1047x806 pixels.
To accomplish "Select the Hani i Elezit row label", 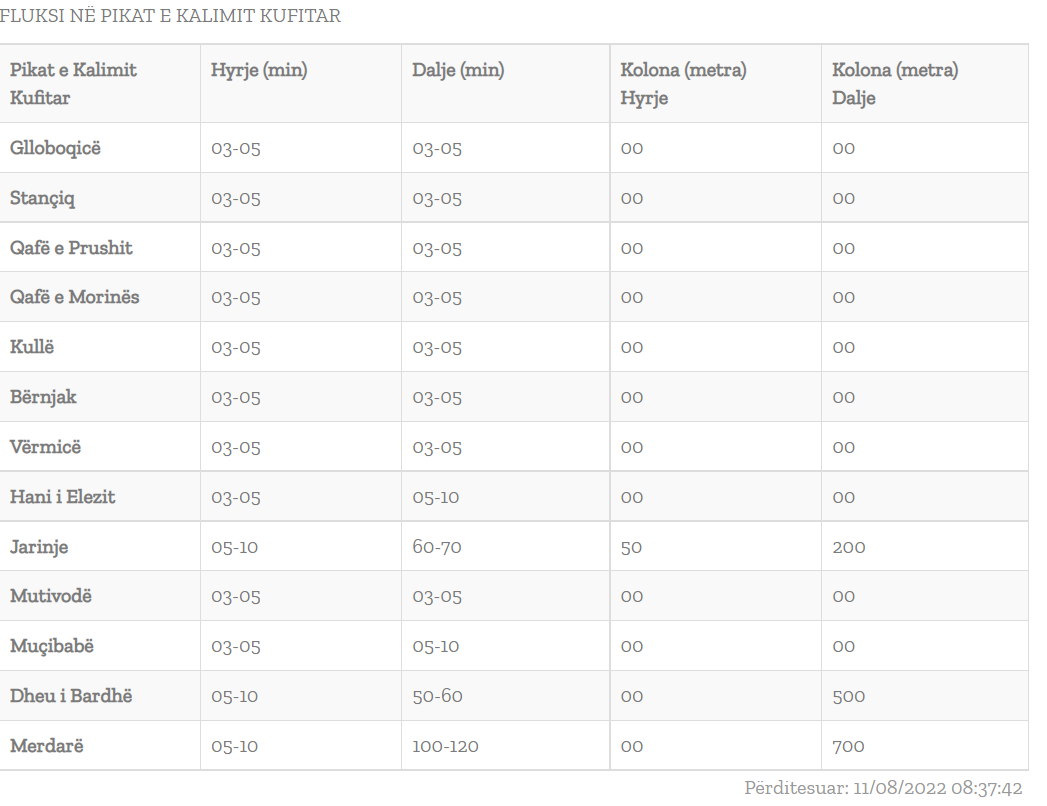I will coord(63,497).
